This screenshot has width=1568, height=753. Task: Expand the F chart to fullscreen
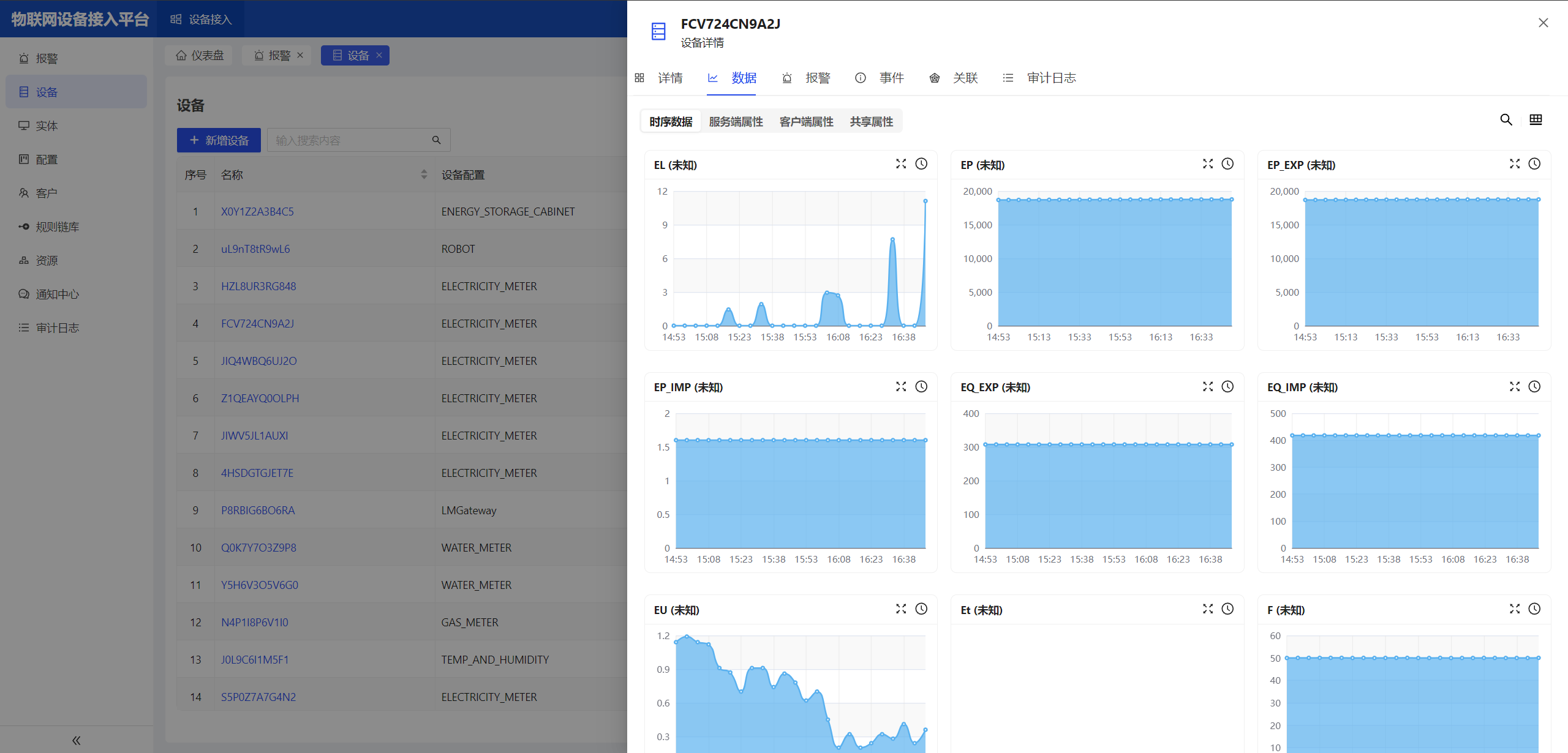1515,609
